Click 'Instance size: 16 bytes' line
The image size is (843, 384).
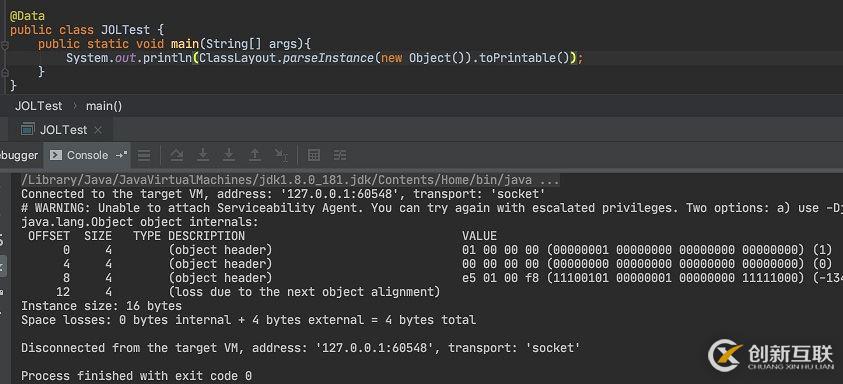coord(102,305)
